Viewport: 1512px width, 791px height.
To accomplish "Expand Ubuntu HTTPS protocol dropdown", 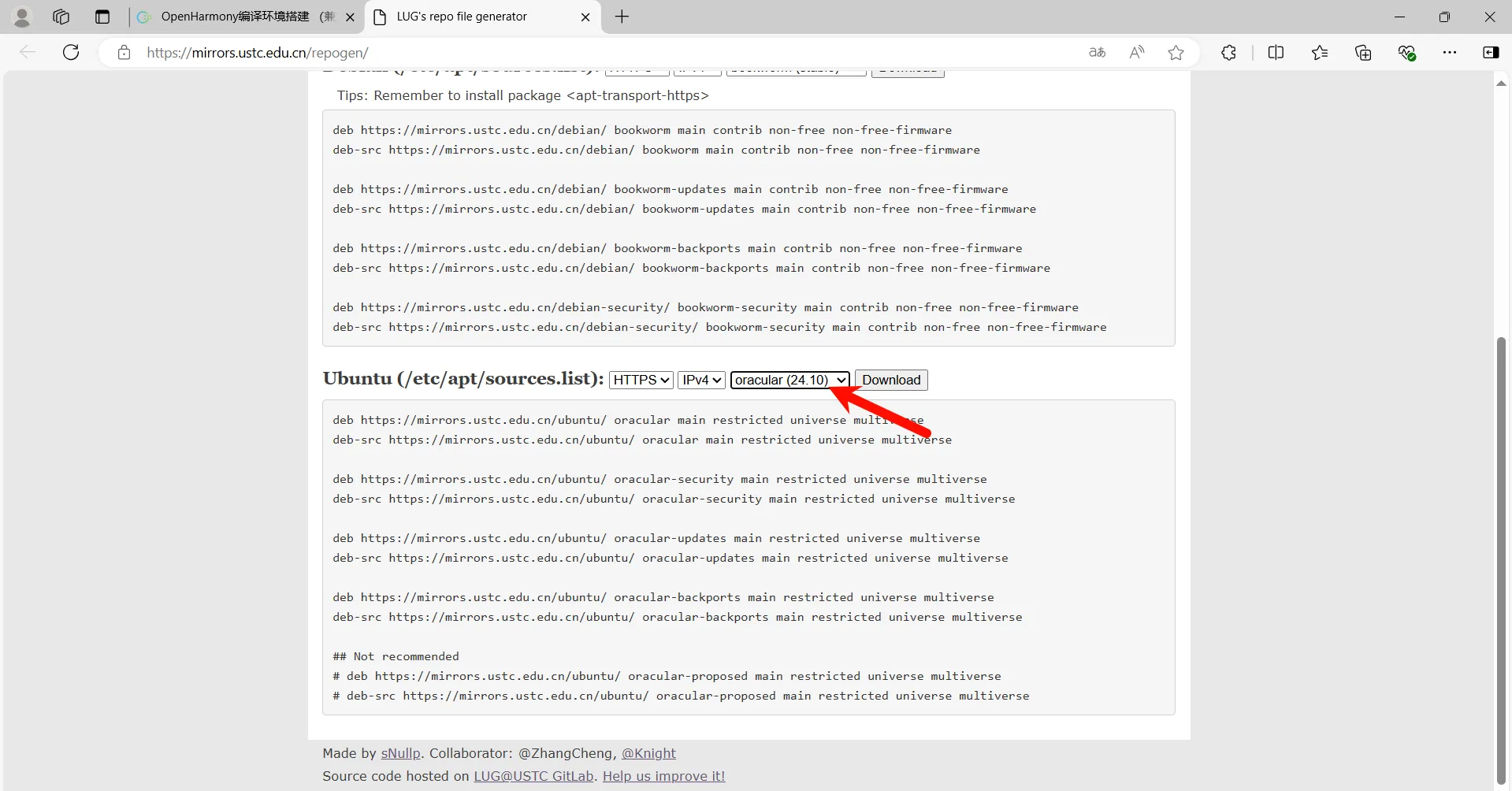I will pyautogui.click(x=641, y=380).
